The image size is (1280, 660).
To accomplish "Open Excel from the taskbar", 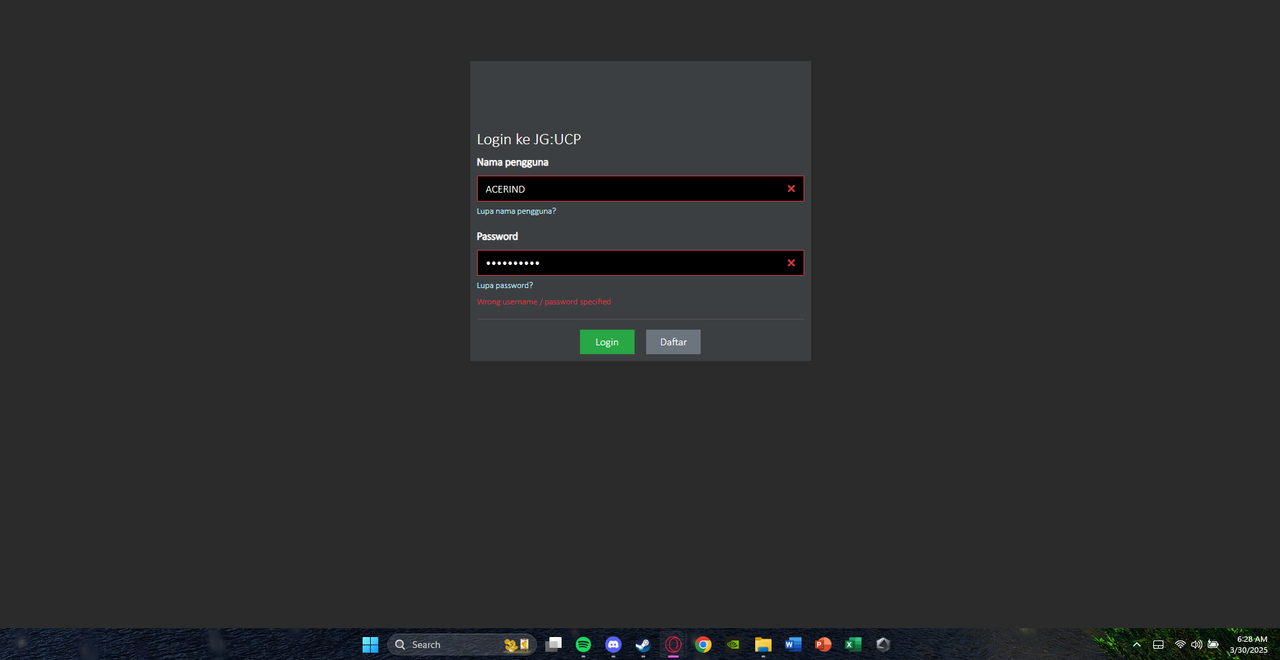I will [853, 645].
